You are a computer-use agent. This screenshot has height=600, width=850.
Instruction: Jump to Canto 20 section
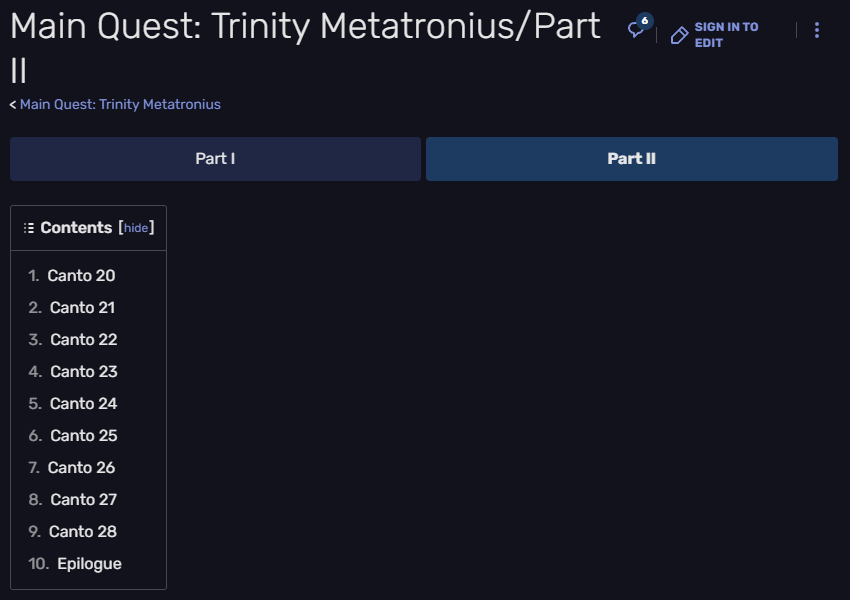81,275
